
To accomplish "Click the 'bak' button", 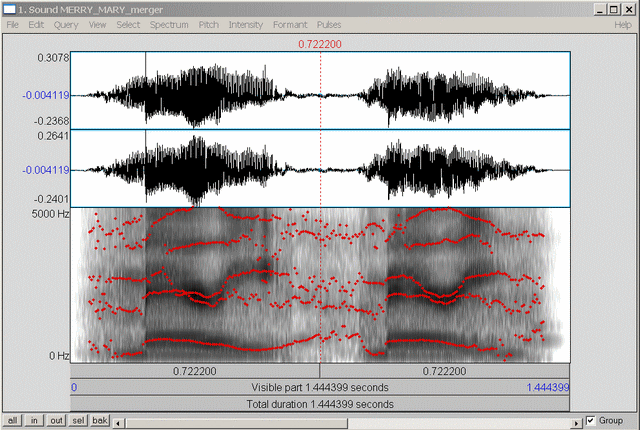I will [100, 421].
